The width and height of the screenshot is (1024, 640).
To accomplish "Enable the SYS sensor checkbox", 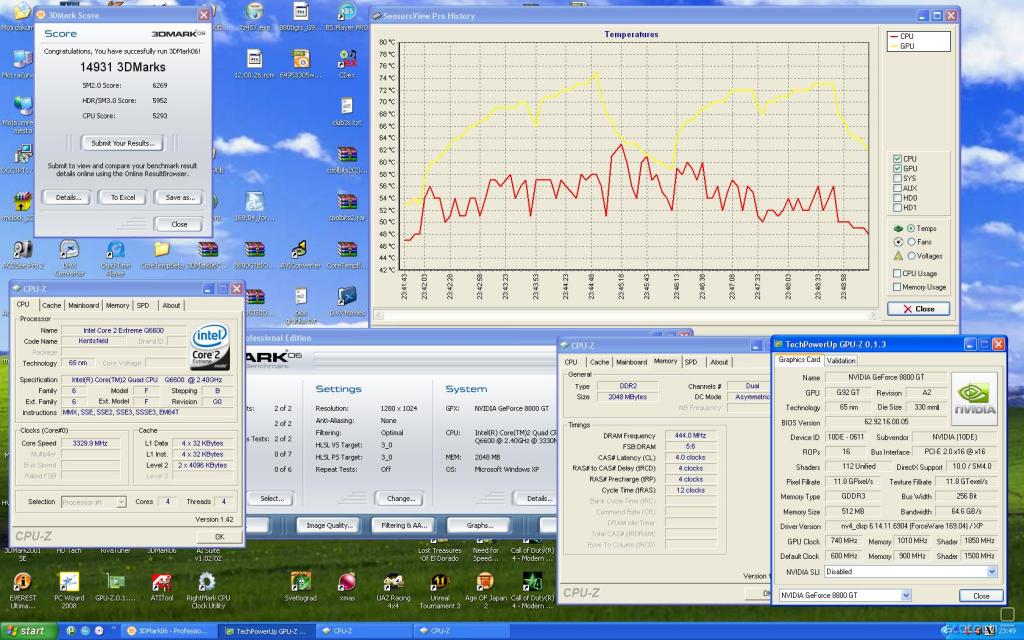I will pos(897,178).
